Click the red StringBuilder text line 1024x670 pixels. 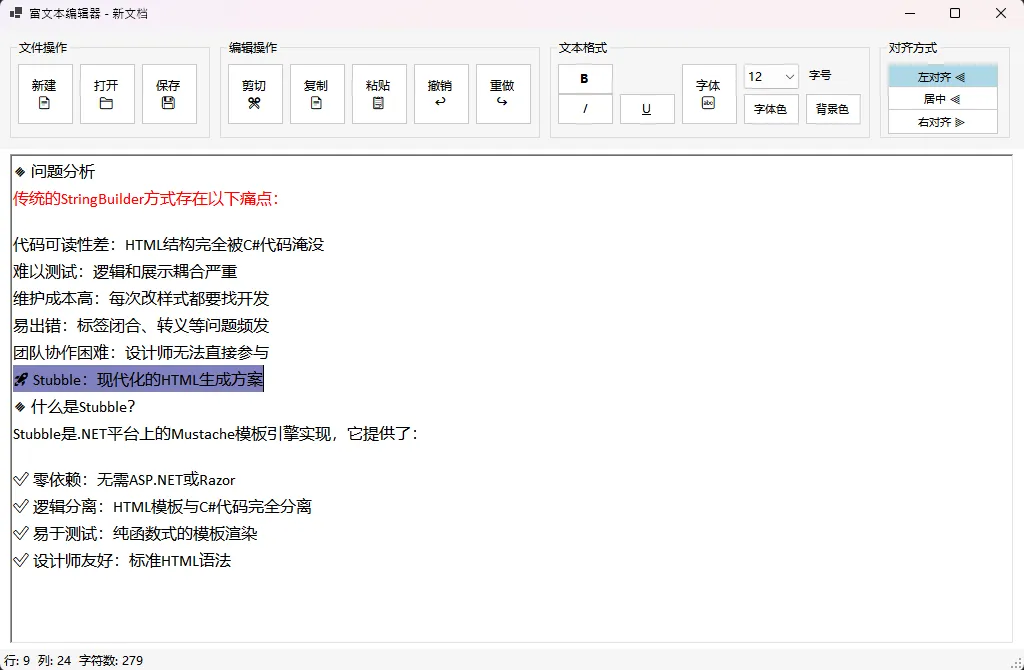(x=146, y=199)
